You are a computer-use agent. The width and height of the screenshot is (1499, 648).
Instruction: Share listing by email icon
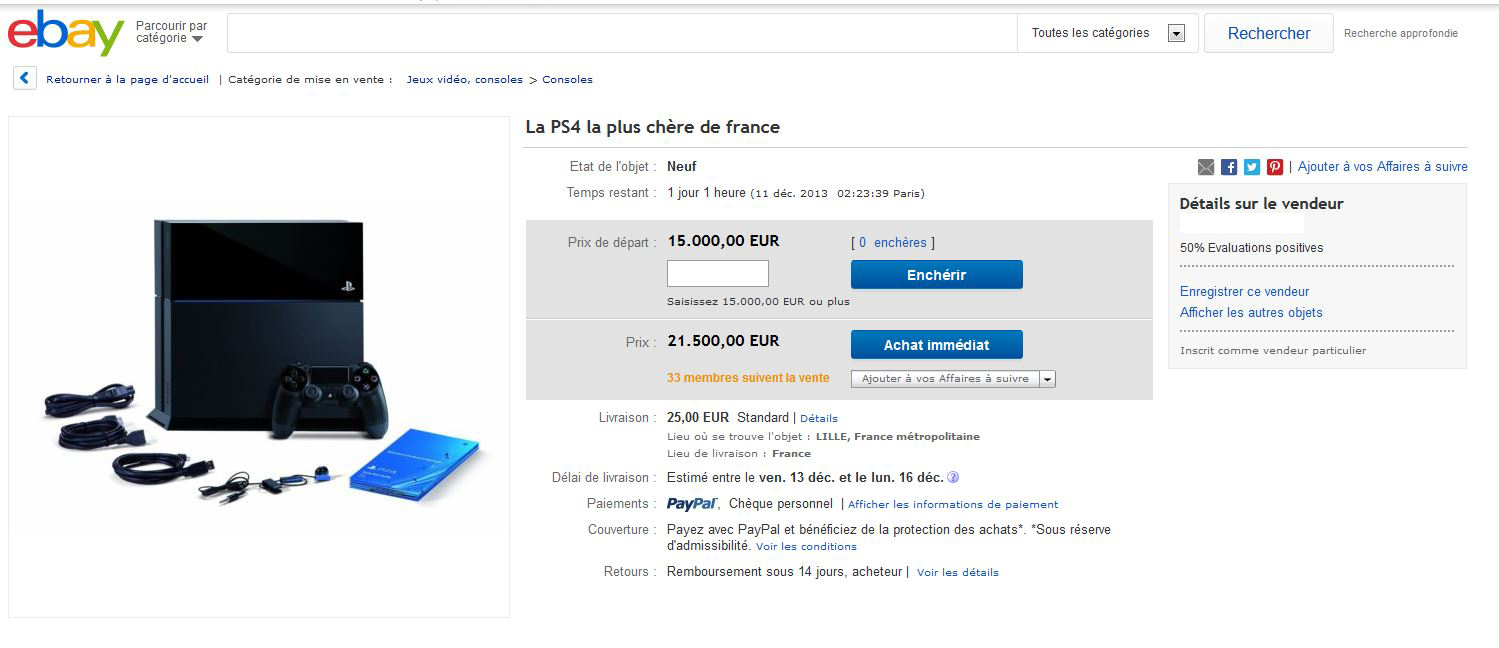coord(1206,167)
